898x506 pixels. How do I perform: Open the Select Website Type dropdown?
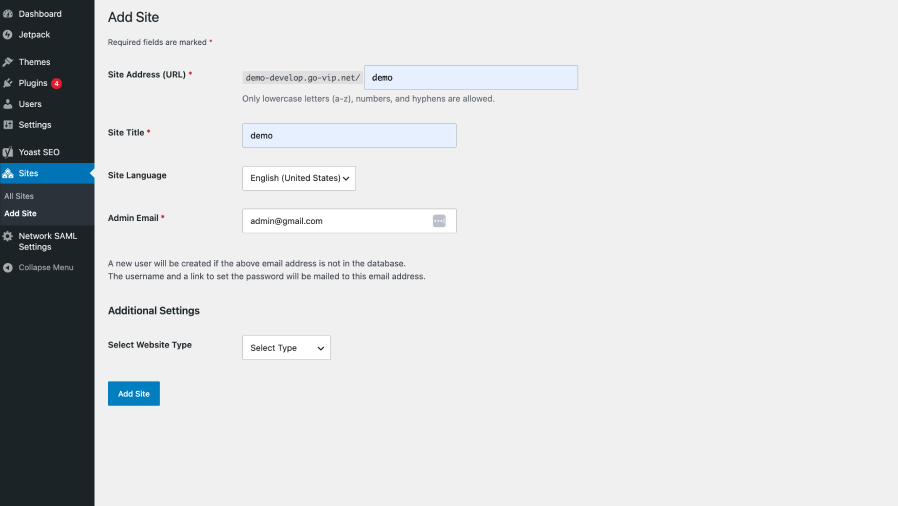pos(286,347)
